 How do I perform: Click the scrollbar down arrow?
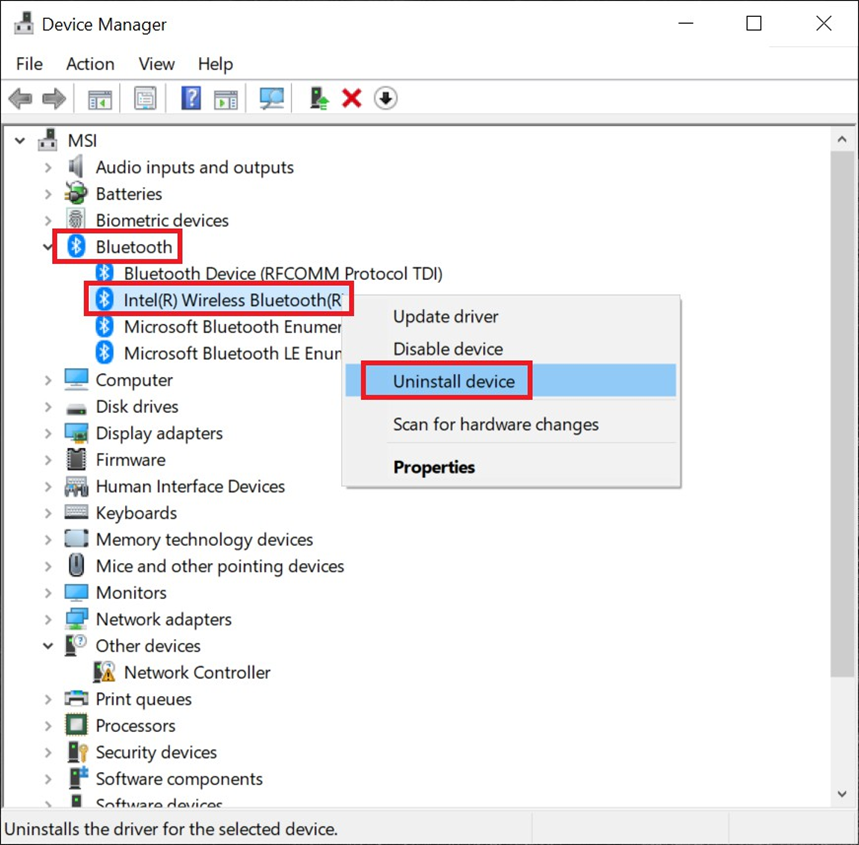click(843, 793)
